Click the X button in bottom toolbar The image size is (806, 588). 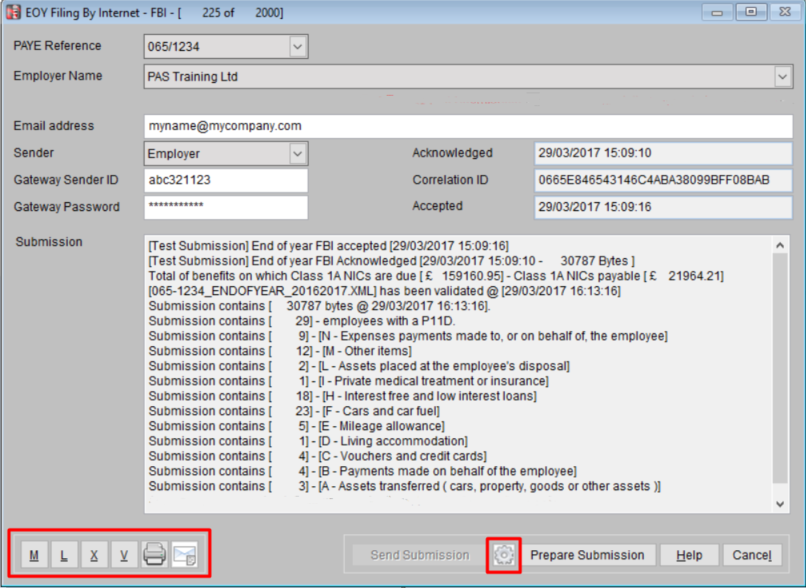pos(94,555)
